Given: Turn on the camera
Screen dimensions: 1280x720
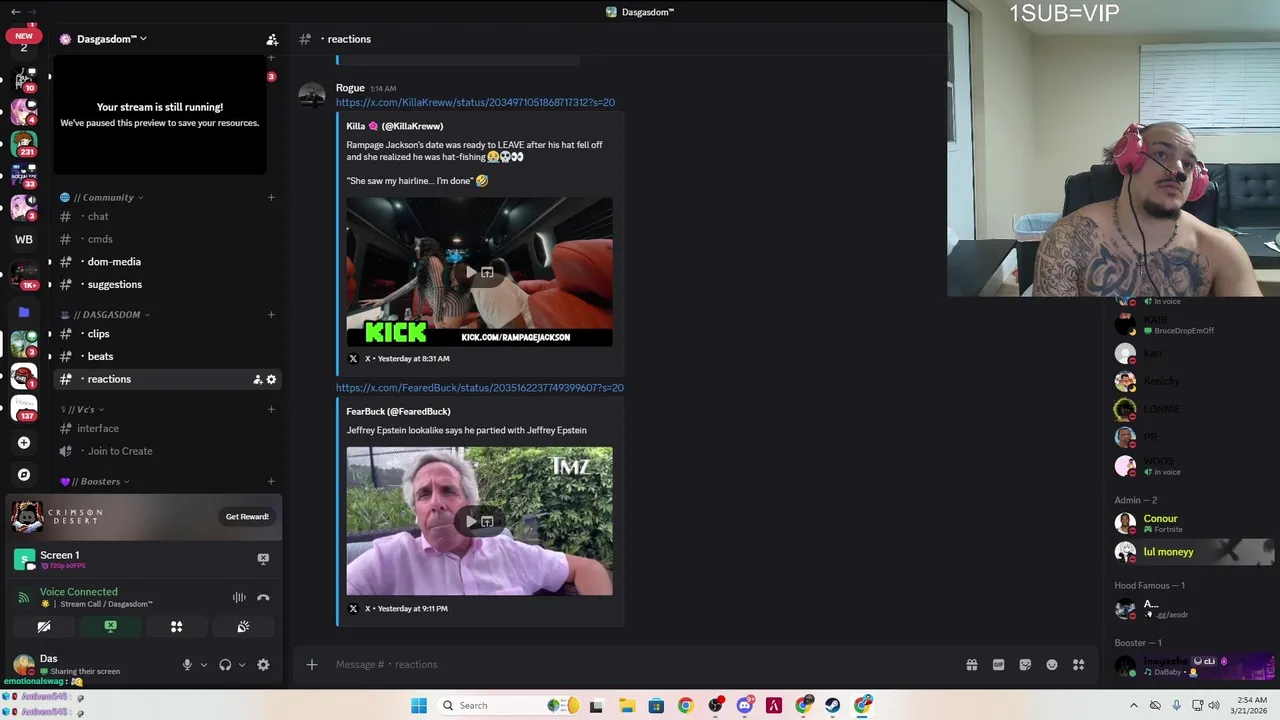Looking at the screenshot, I should pyautogui.click(x=44, y=627).
